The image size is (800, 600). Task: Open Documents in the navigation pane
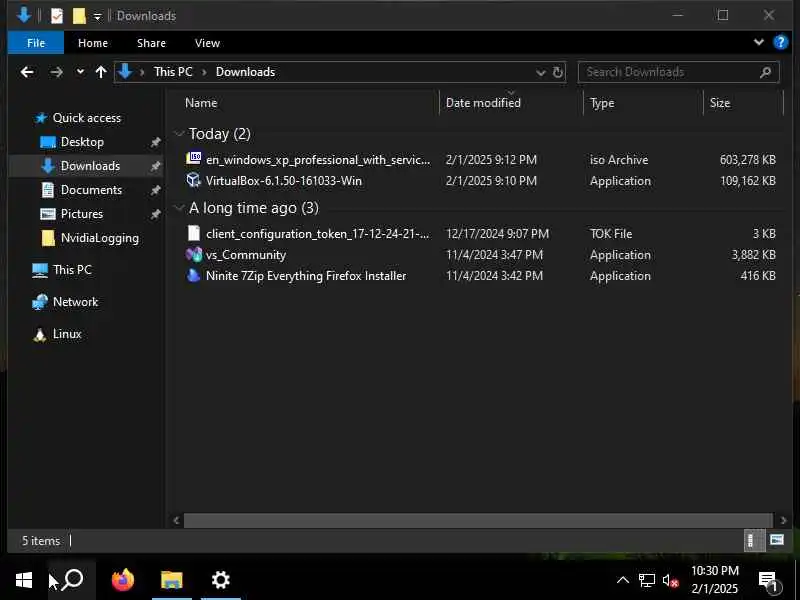click(91, 190)
